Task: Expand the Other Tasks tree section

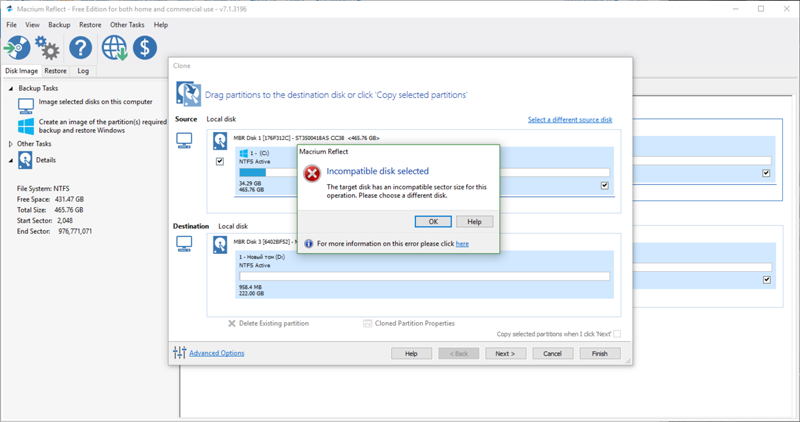Action: [x=11, y=144]
